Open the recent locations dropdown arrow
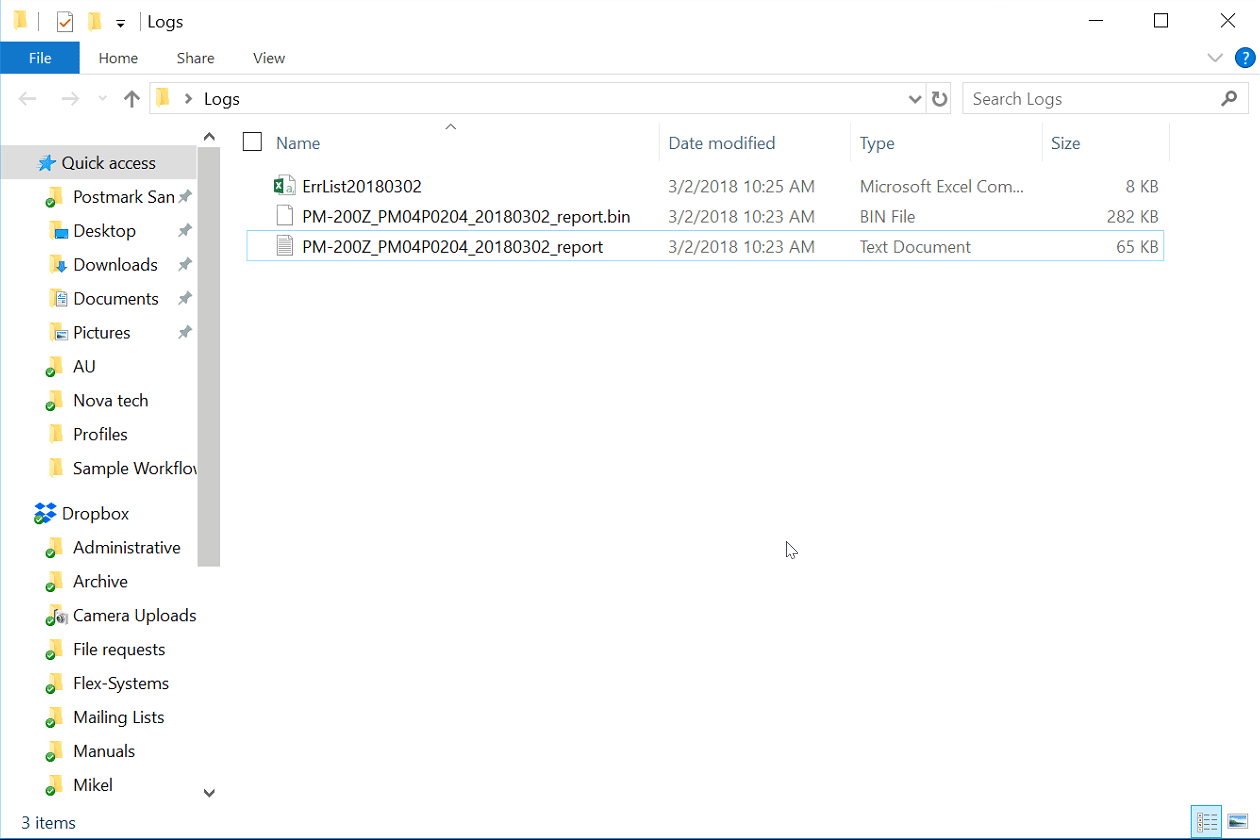The image size is (1260, 840). point(102,99)
